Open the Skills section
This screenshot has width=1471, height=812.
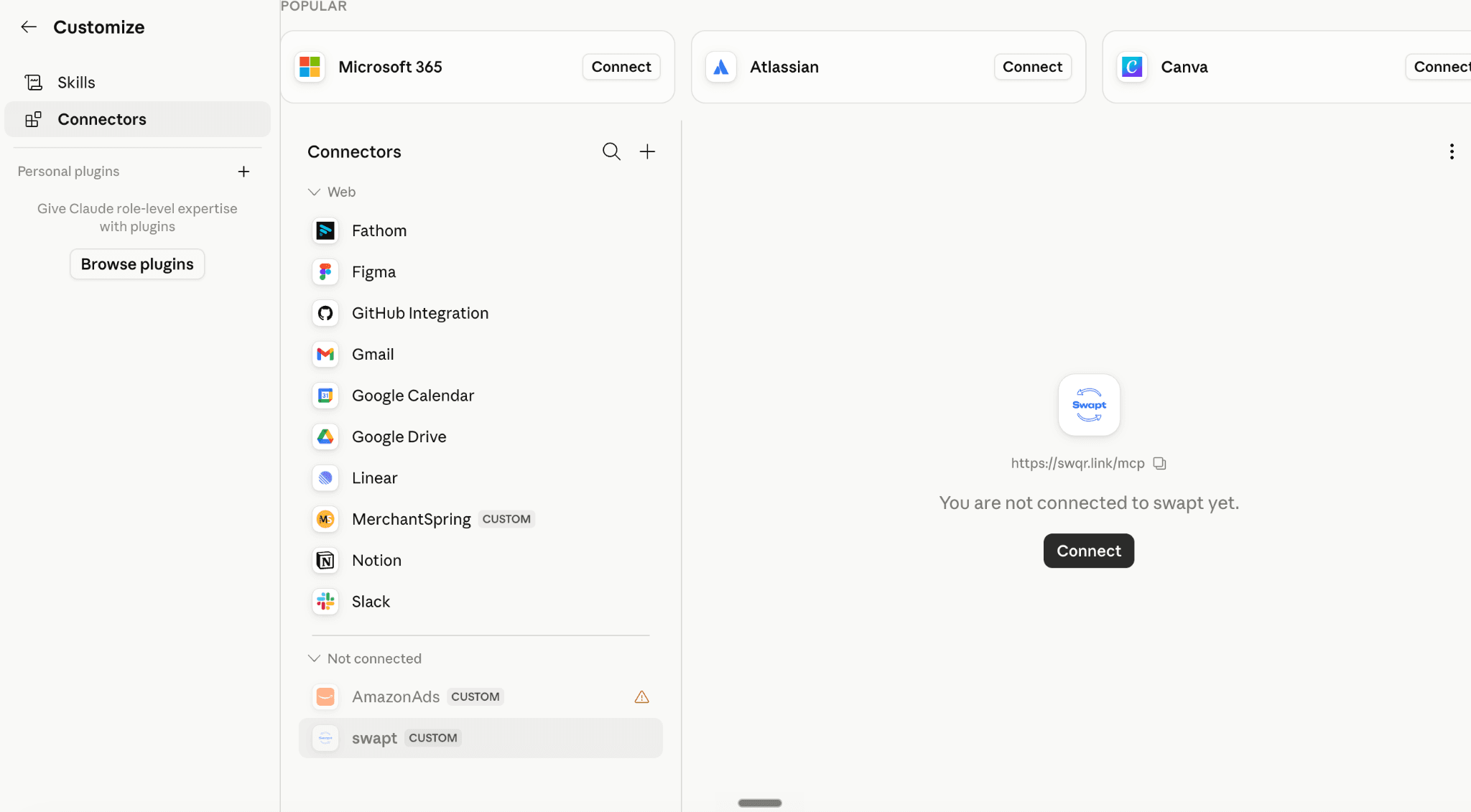(137, 83)
